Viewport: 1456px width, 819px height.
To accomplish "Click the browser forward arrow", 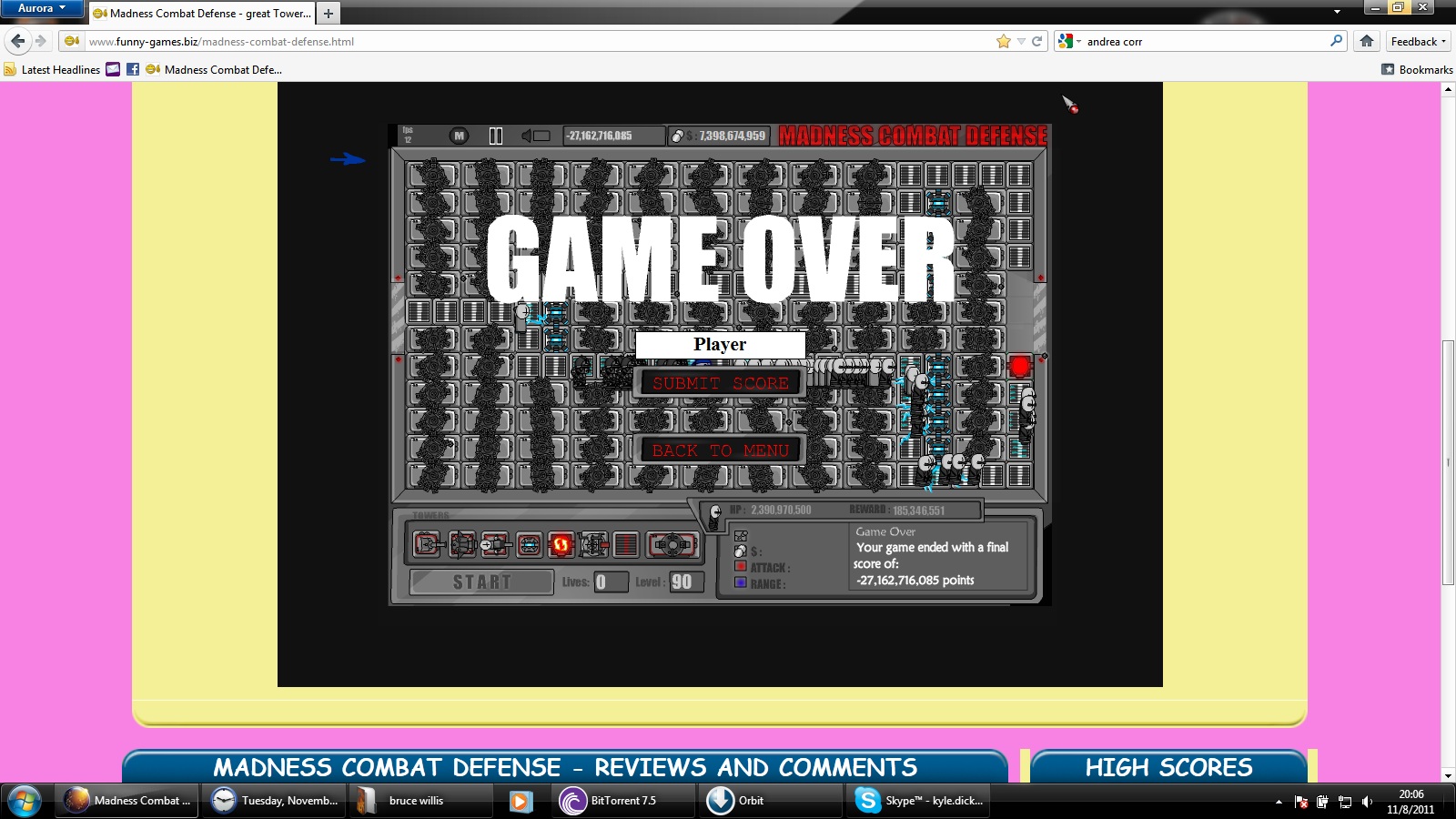I will 40,41.
